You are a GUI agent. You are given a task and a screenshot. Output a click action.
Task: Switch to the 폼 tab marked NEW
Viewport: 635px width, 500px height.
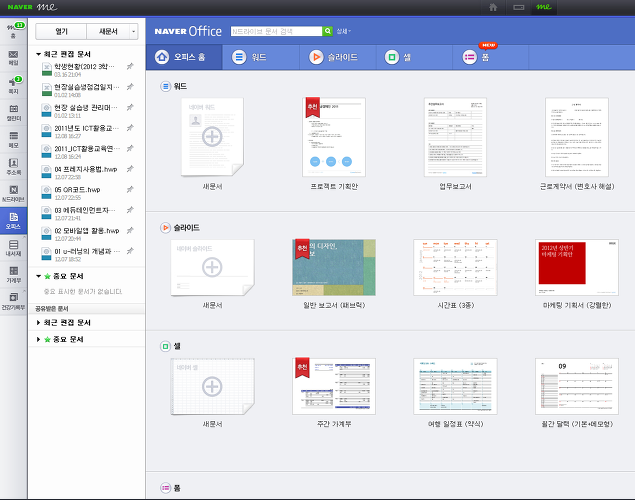490,57
